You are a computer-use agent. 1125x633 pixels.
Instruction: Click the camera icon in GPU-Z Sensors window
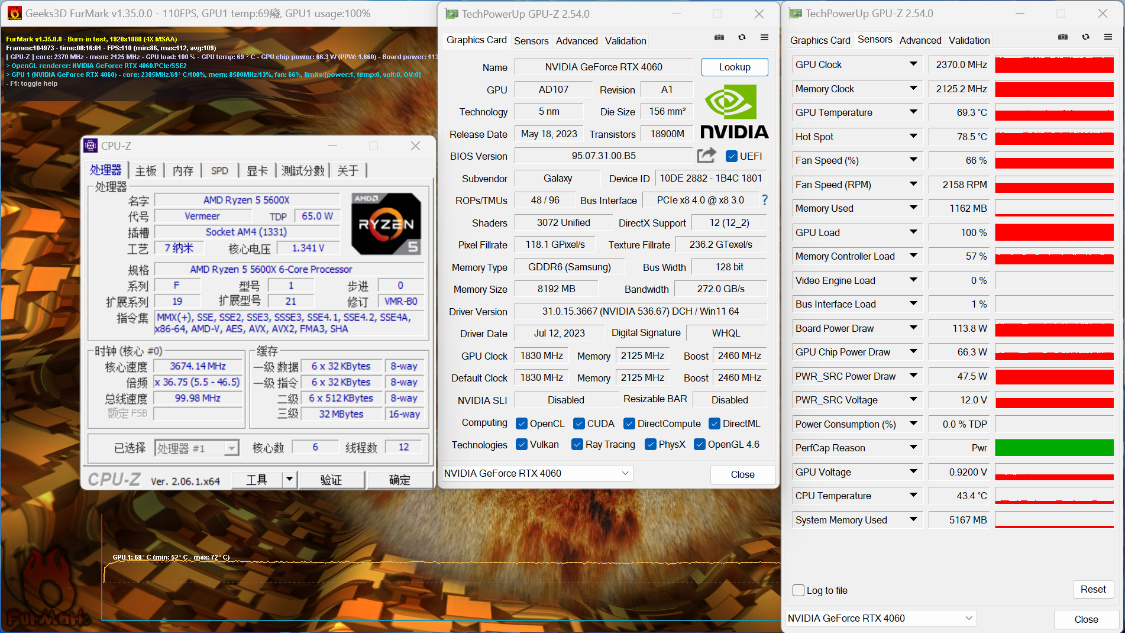[1063, 37]
